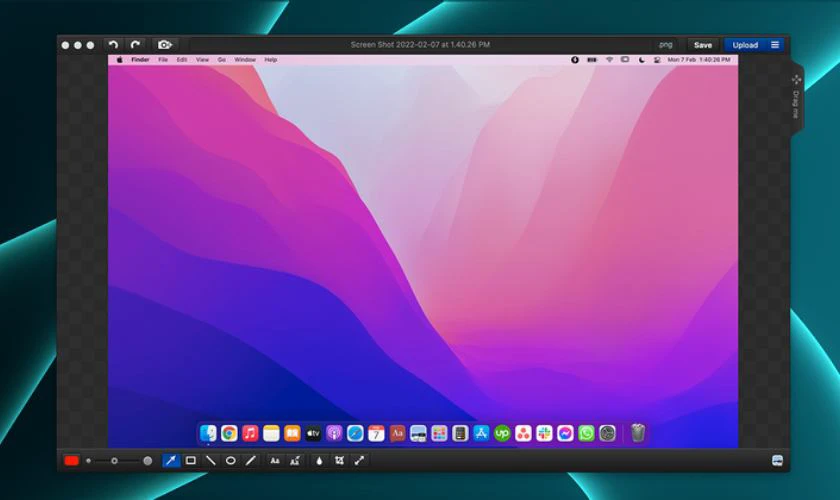
Task: Select the Crop tool
Action: 339,461
